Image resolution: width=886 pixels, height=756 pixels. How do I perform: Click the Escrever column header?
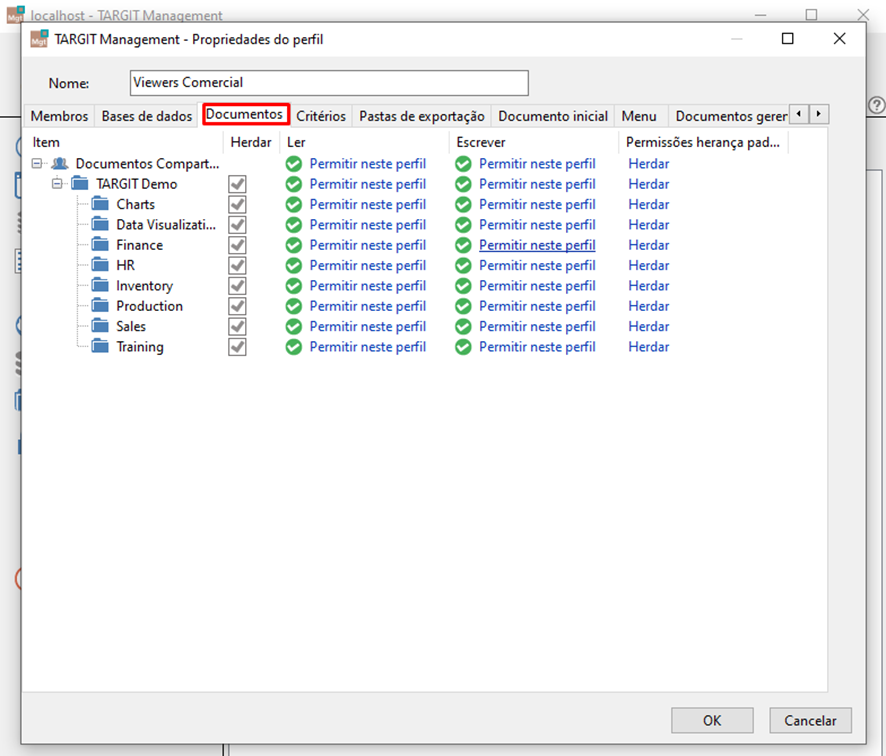pos(534,142)
